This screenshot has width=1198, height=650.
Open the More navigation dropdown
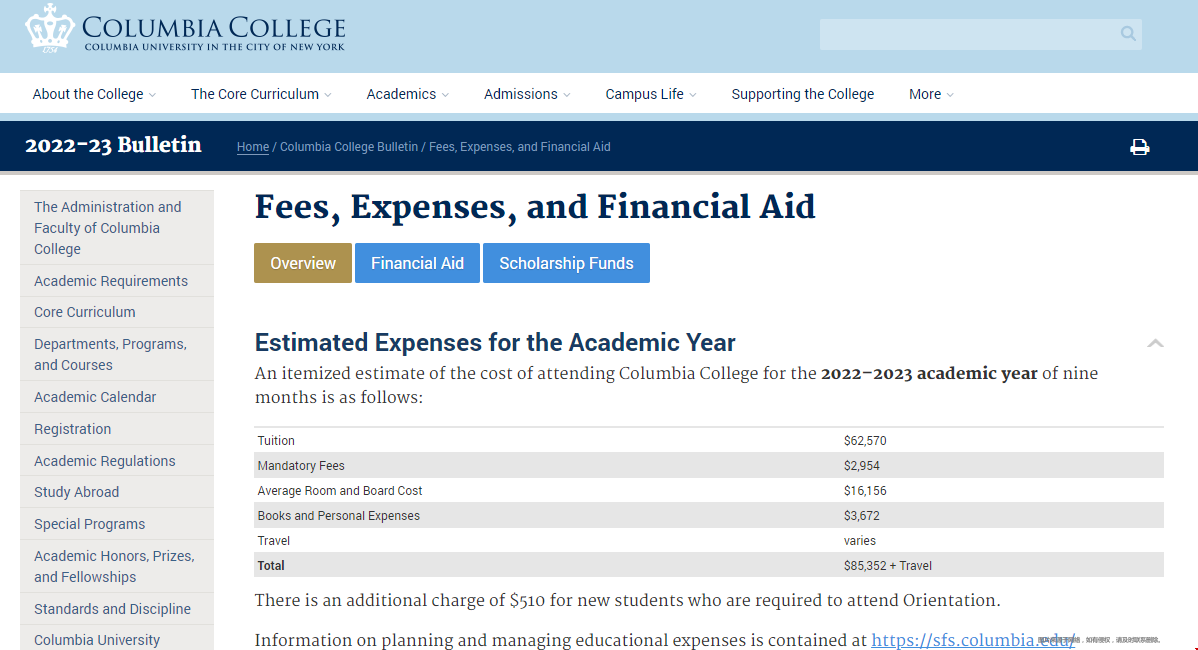click(x=931, y=94)
